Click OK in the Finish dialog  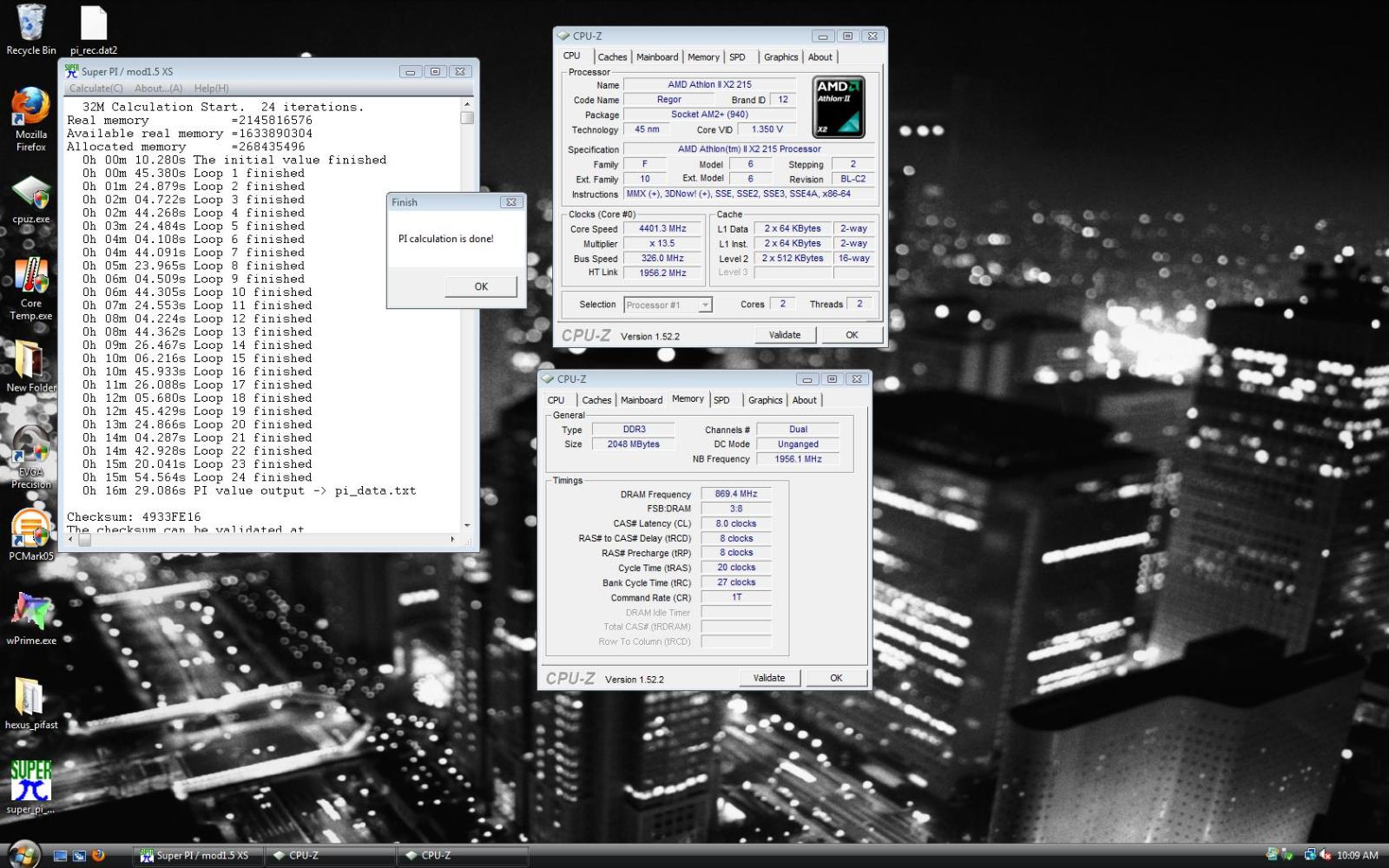pyautogui.click(x=481, y=286)
